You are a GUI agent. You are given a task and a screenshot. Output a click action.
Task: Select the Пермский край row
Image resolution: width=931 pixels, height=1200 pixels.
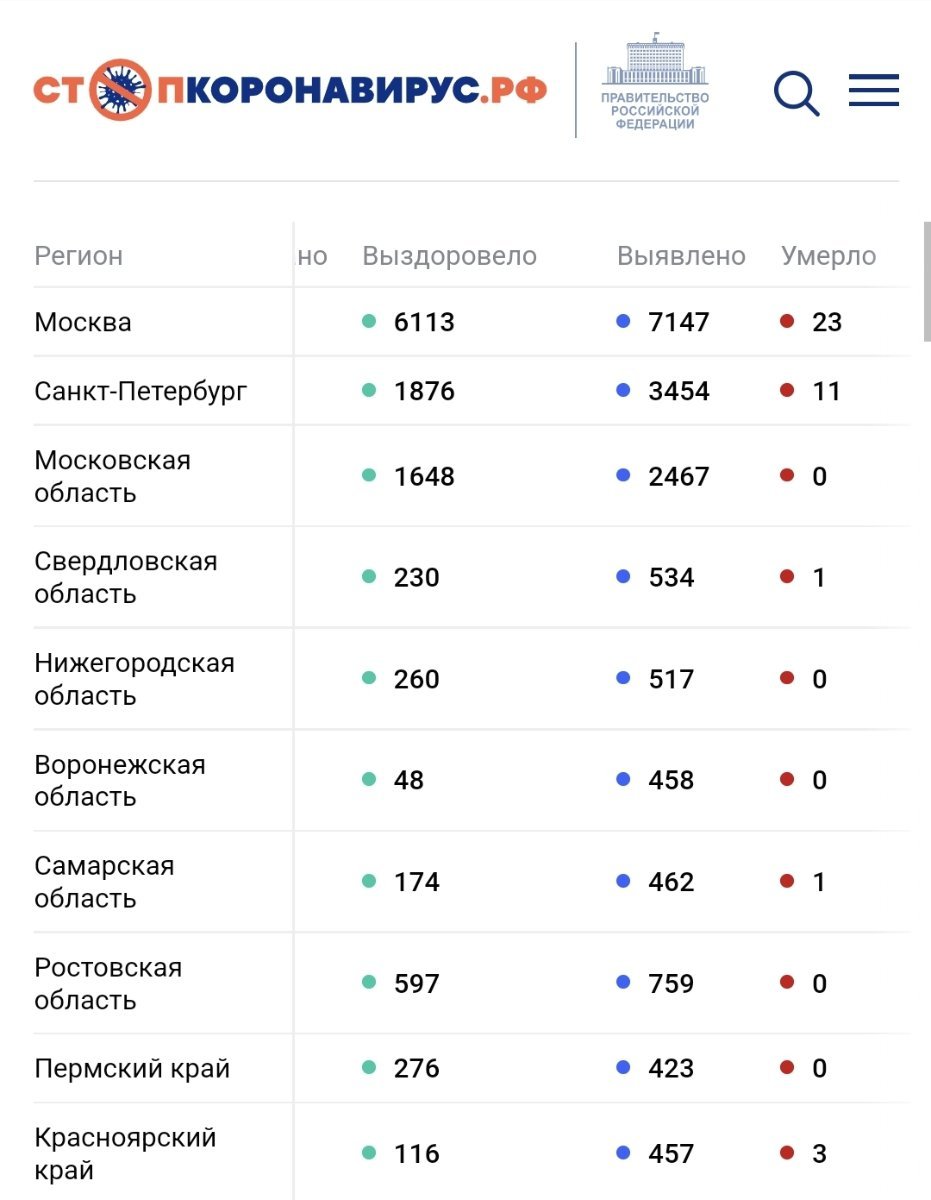(x=132, y=1068)
